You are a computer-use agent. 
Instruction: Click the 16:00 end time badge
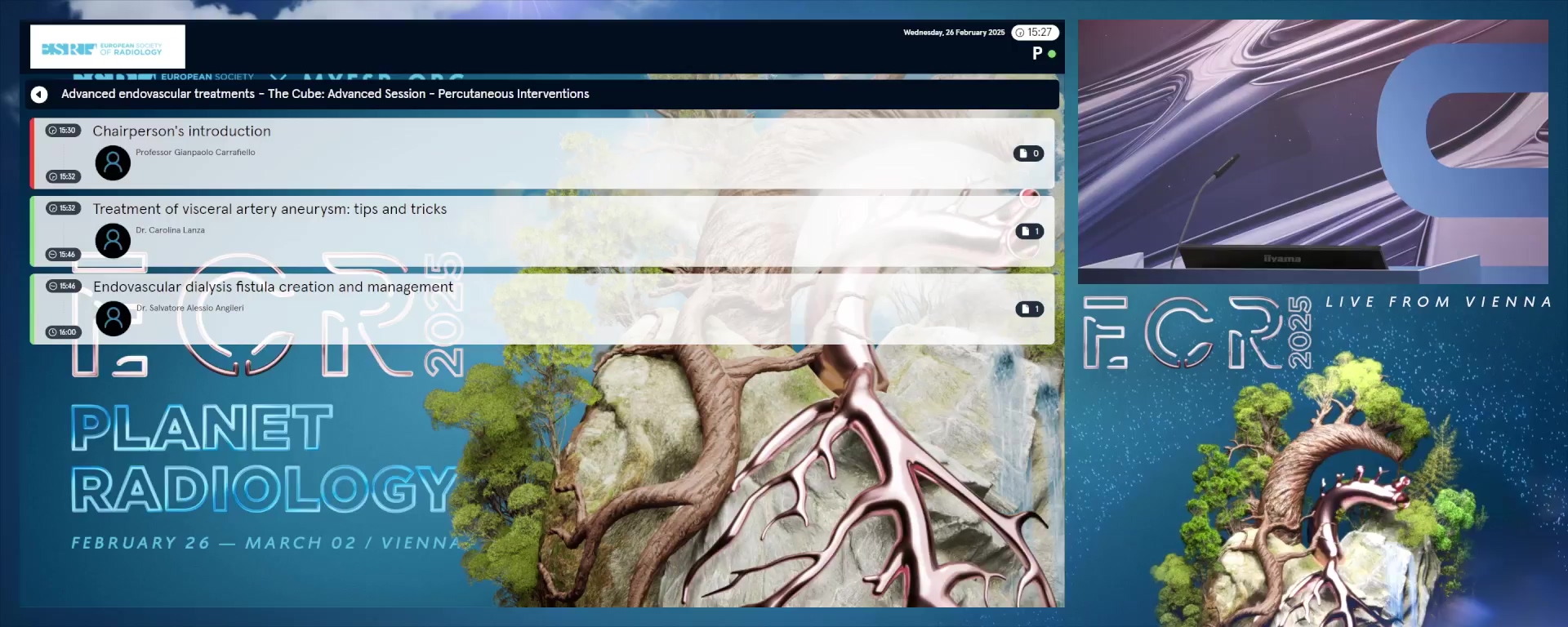pos(63,332)
